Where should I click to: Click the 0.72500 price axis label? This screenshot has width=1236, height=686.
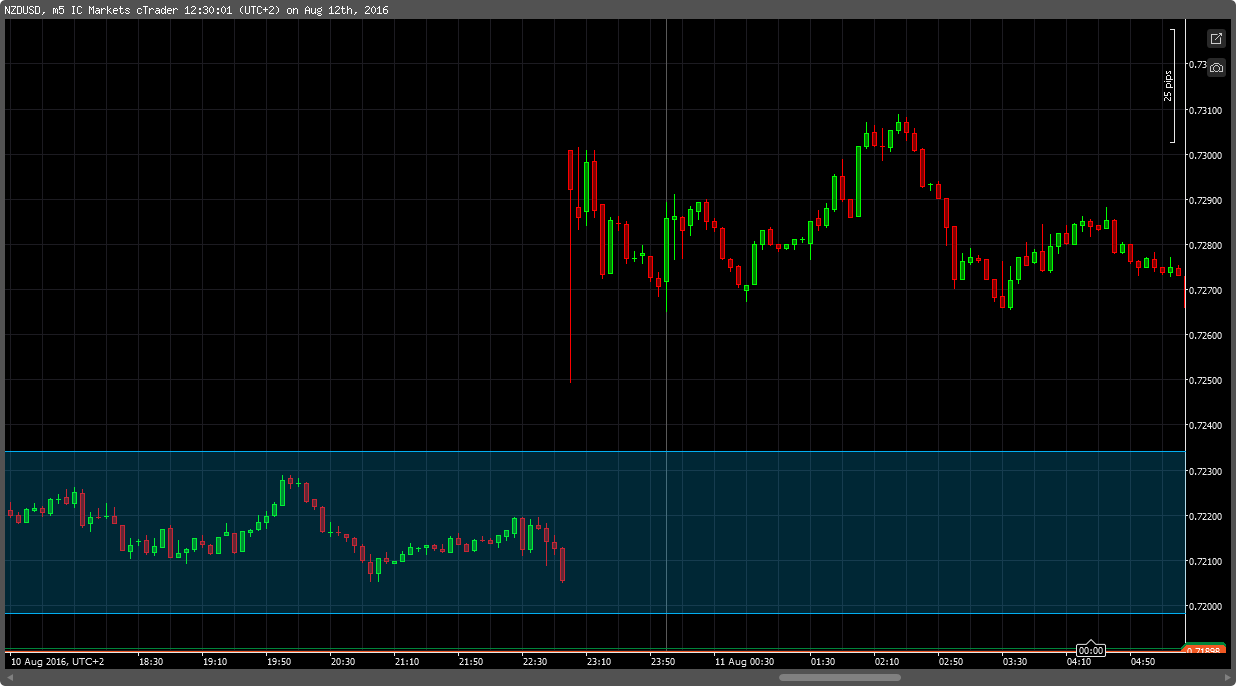pyautogui.click(x=1205, y=380)
